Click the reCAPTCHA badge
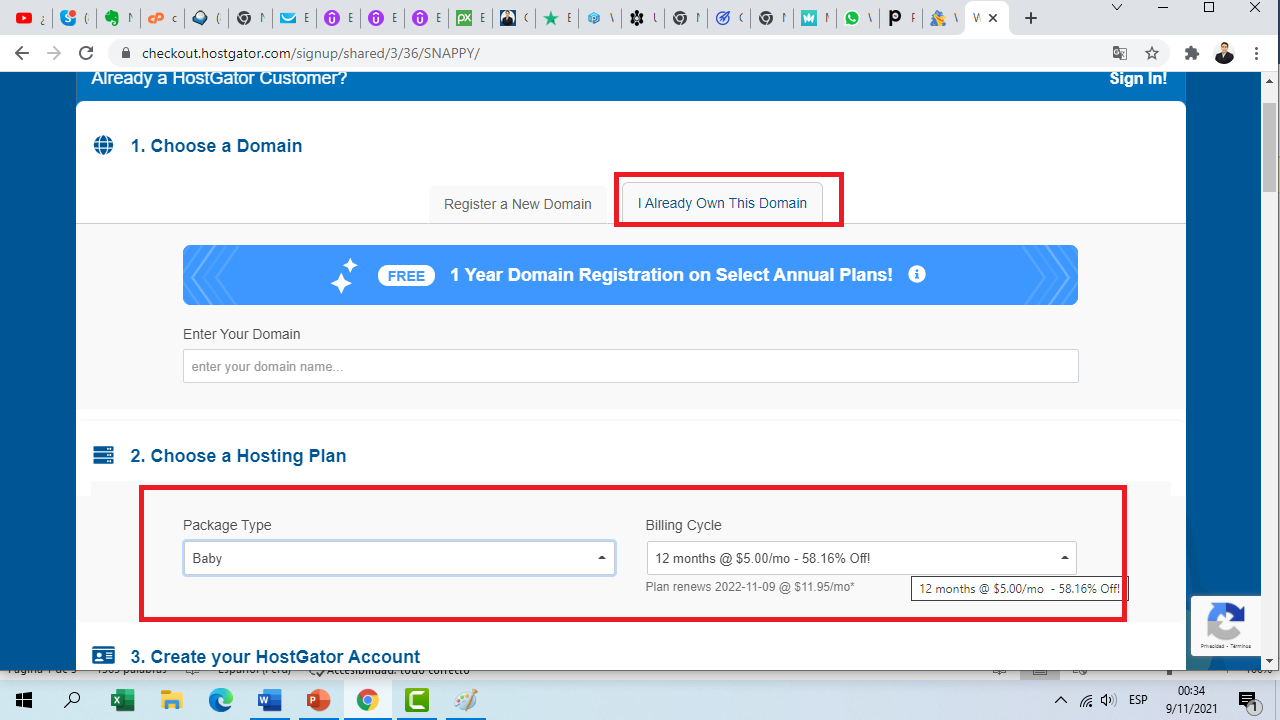The height and width of the screenshot is (720, 1280). (x=1226, y=626)
